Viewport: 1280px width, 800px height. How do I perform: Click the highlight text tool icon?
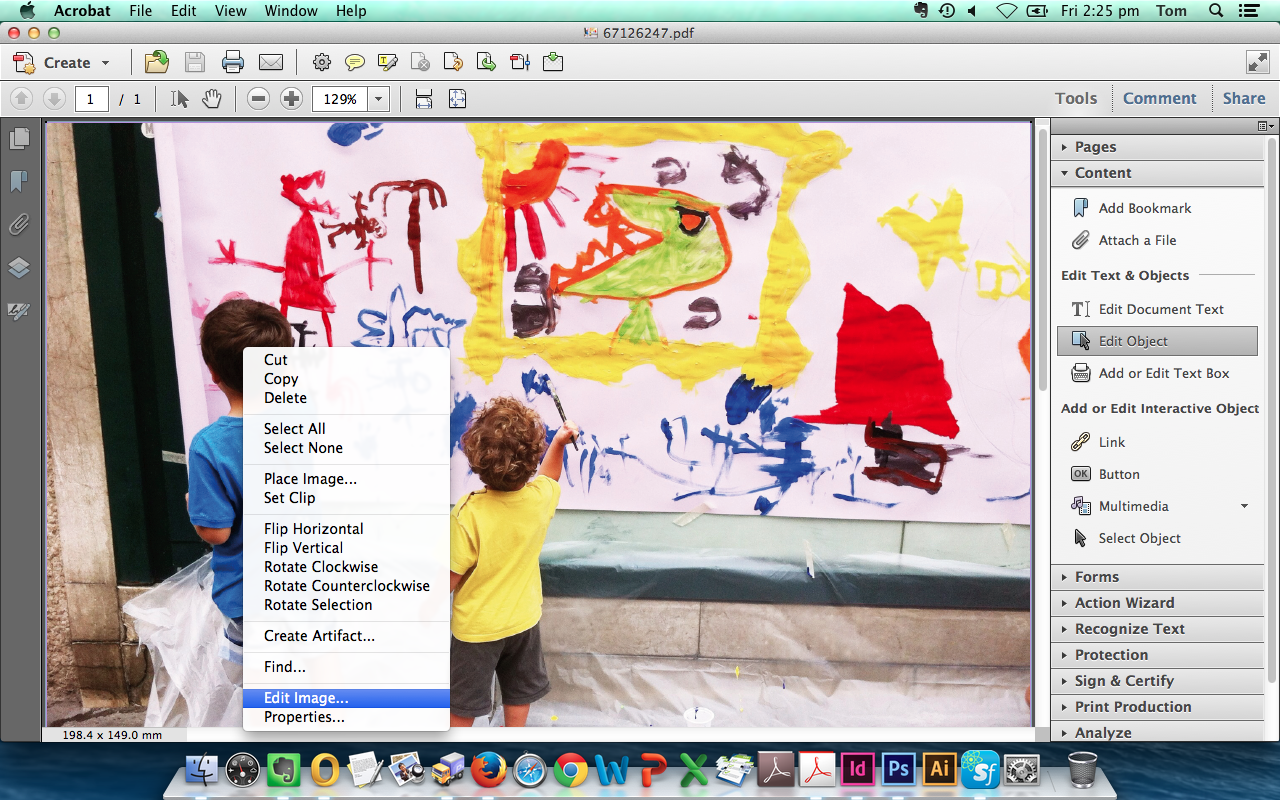388,62
